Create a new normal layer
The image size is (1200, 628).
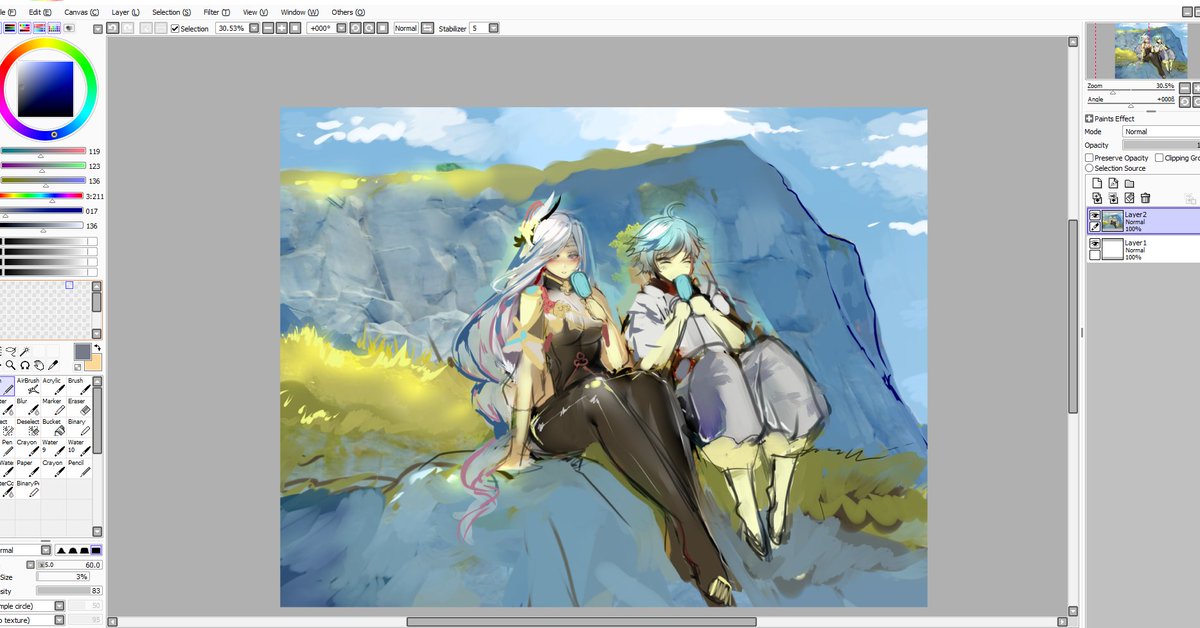1097,184
